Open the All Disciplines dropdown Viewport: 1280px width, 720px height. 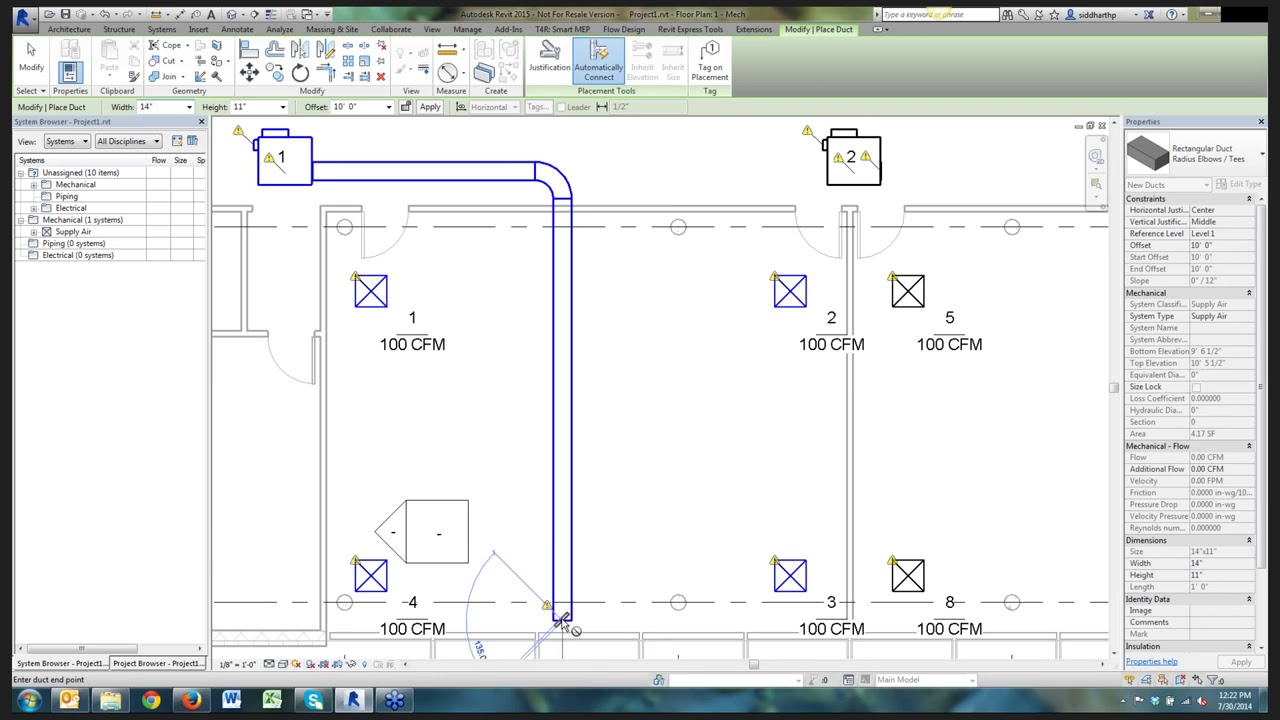pyautogui.click(x=128, y=141)
